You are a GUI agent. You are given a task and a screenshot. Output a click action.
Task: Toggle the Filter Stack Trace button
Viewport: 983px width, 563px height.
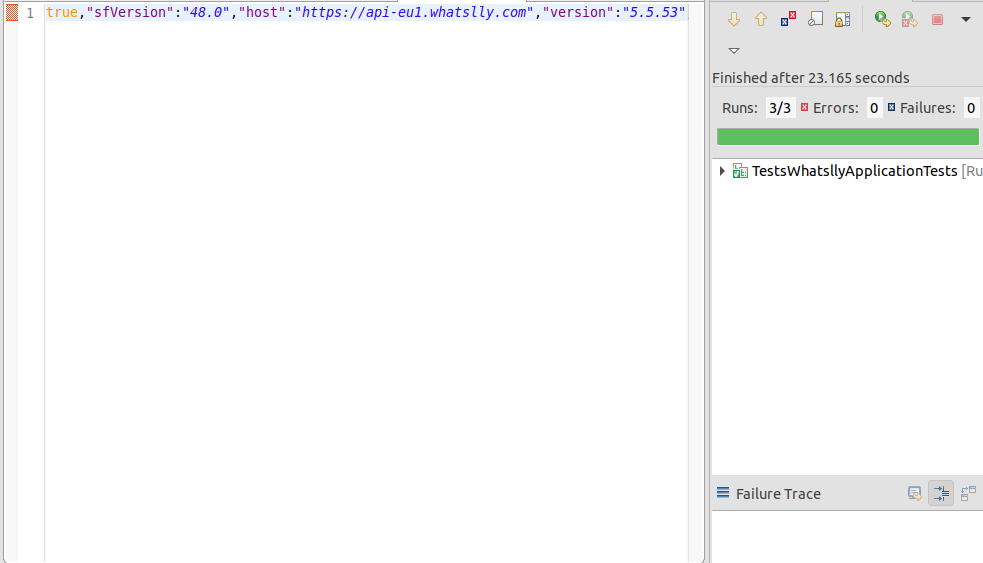pos(941,493)
